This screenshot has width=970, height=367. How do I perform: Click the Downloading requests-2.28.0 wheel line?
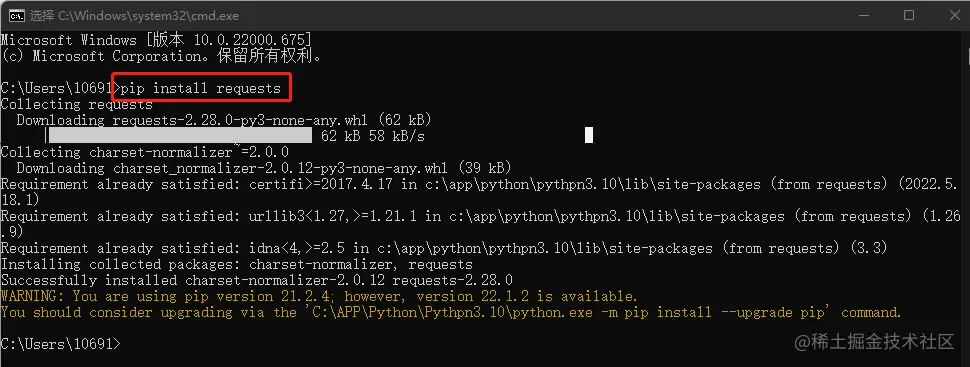[224, 119]
